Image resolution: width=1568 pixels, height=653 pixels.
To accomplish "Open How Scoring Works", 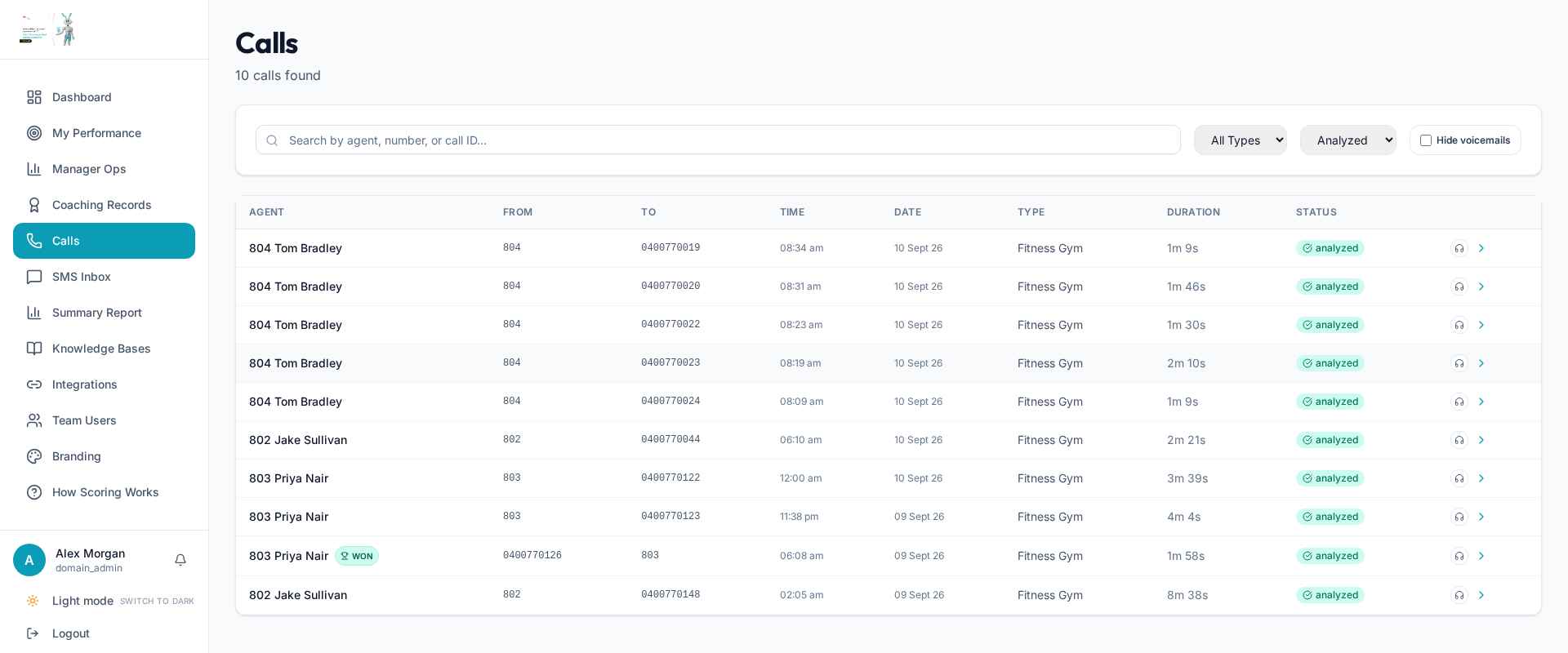I will tap(104, 492).
